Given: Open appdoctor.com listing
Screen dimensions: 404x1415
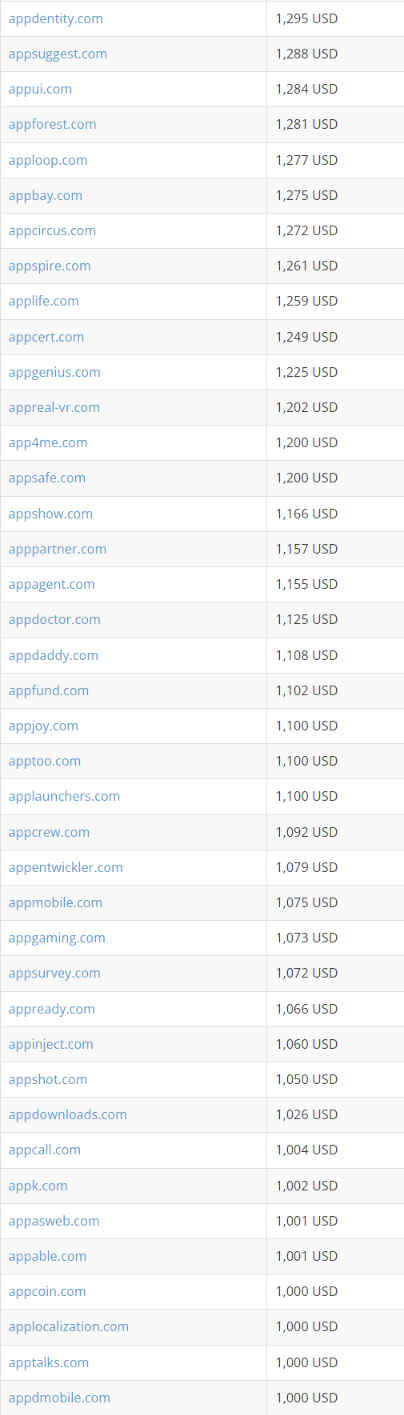Looking at the screenshot, I should click(x=54, y=620).
